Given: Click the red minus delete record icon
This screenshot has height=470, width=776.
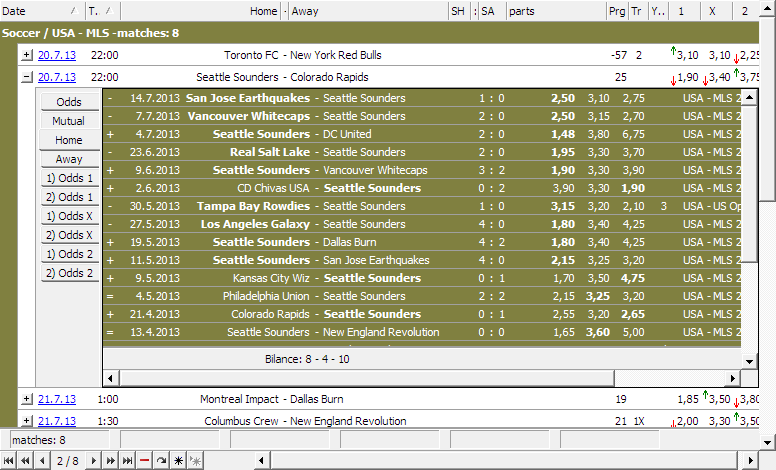Looking at the screenshot, I should 144,461.
